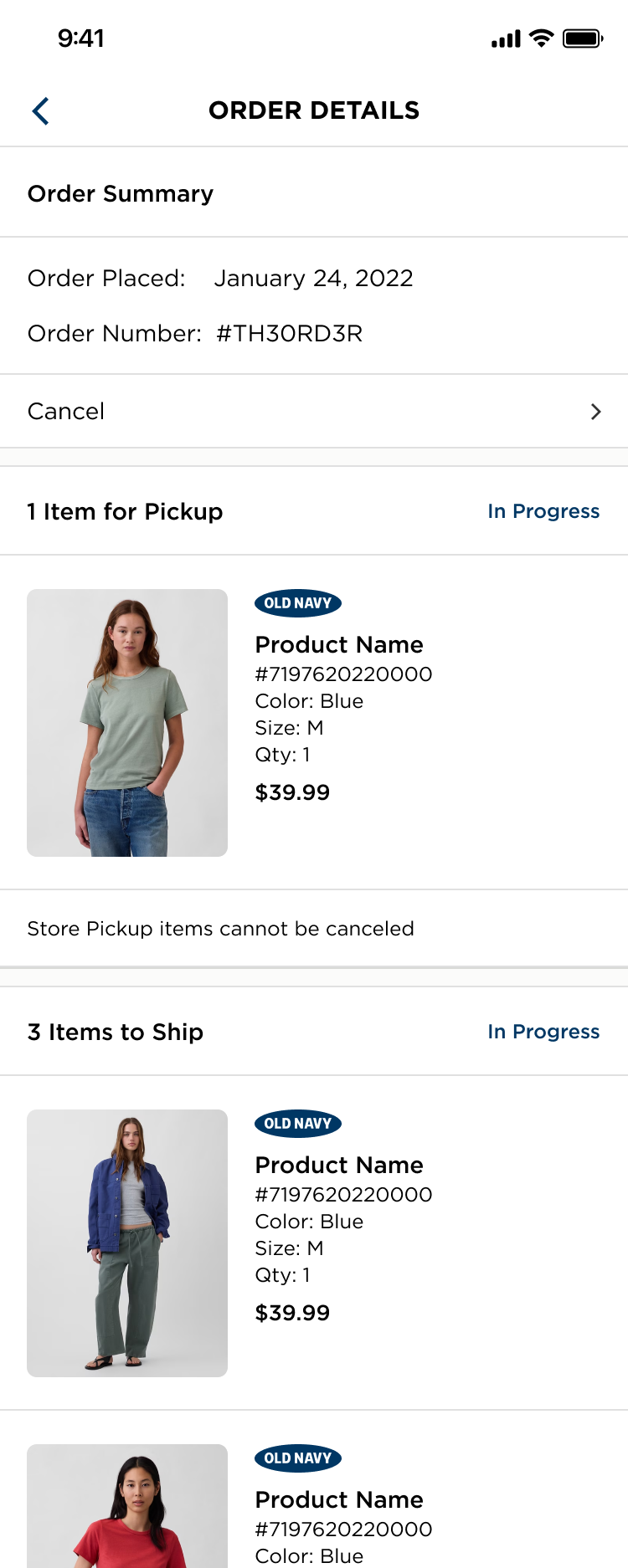Tap In Progress status for shipping items

tap(543, 1032)
